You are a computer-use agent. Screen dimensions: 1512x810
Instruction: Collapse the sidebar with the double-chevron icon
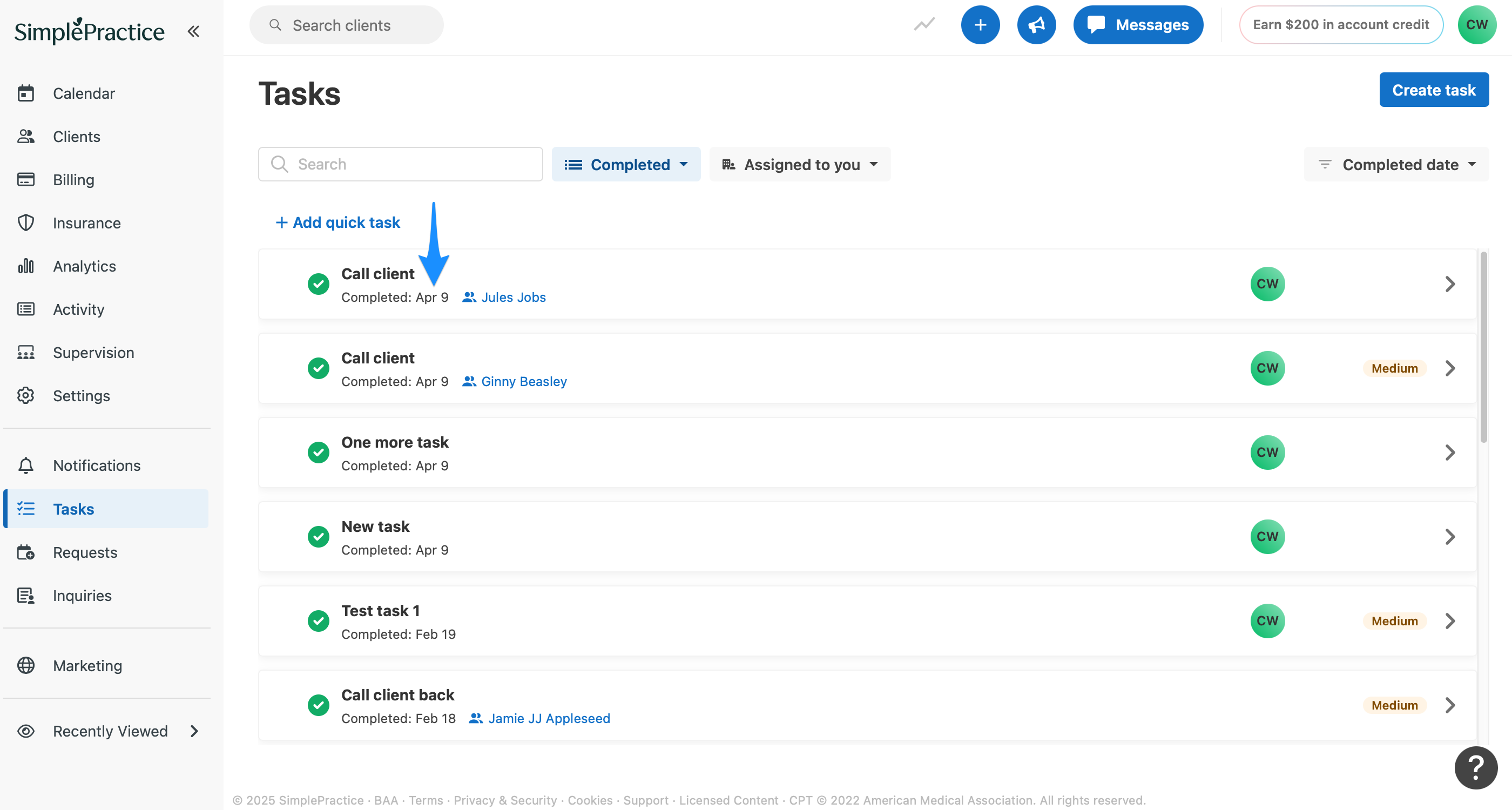(193, 31)
